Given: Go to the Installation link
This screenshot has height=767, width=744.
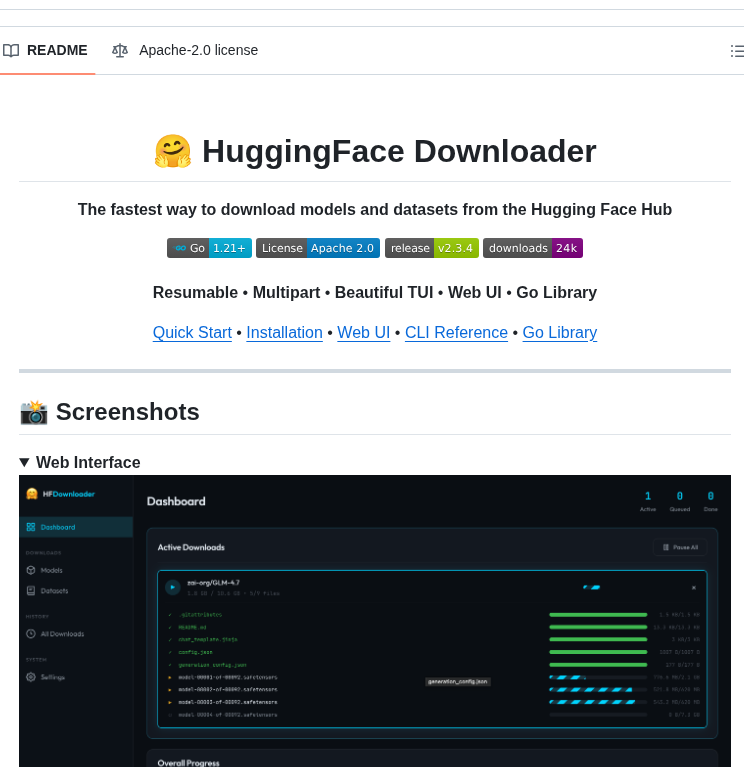Looking at the screenshot, I should coord(284,333).
